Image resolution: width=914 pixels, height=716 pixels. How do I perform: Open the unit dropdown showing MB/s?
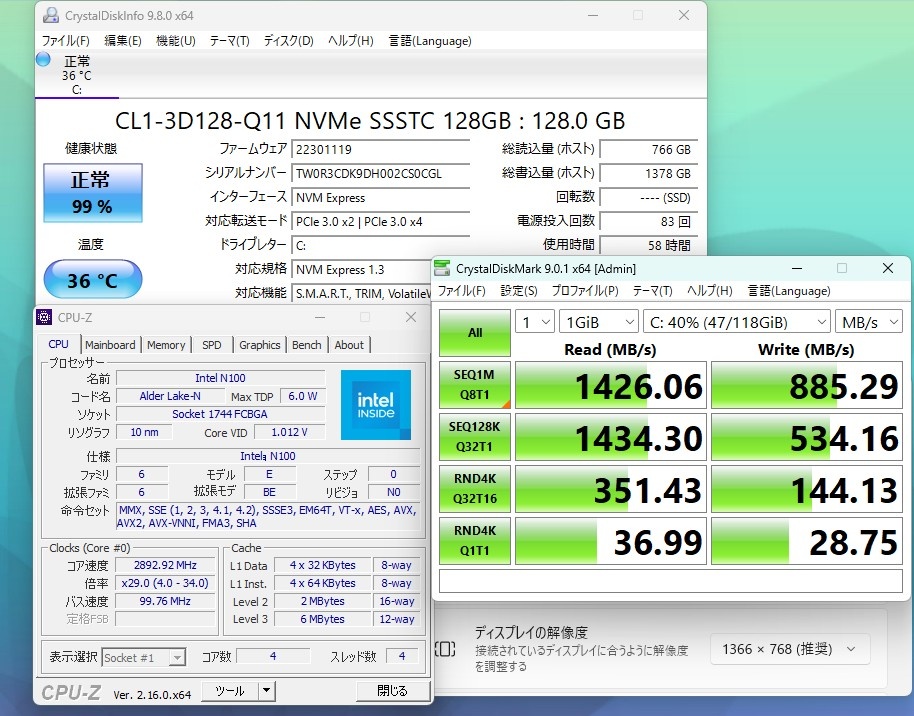tap(869, 322)
